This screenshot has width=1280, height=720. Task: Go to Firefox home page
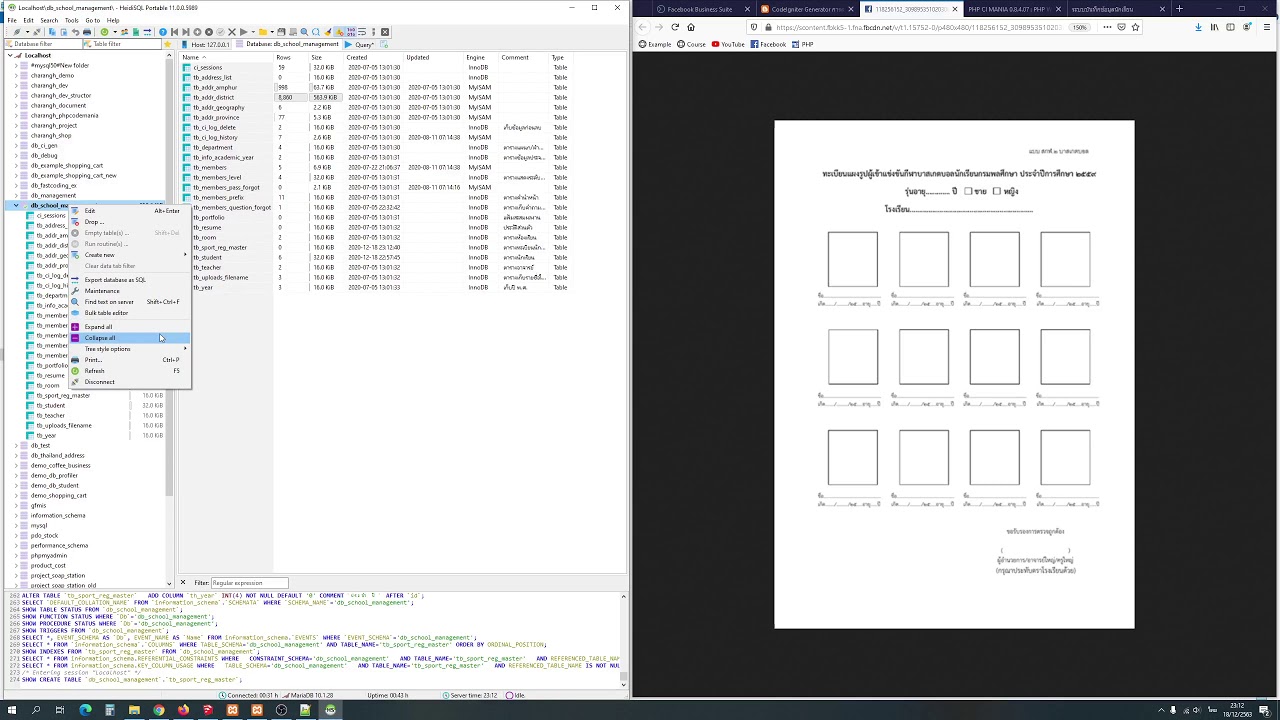[691, 27]
